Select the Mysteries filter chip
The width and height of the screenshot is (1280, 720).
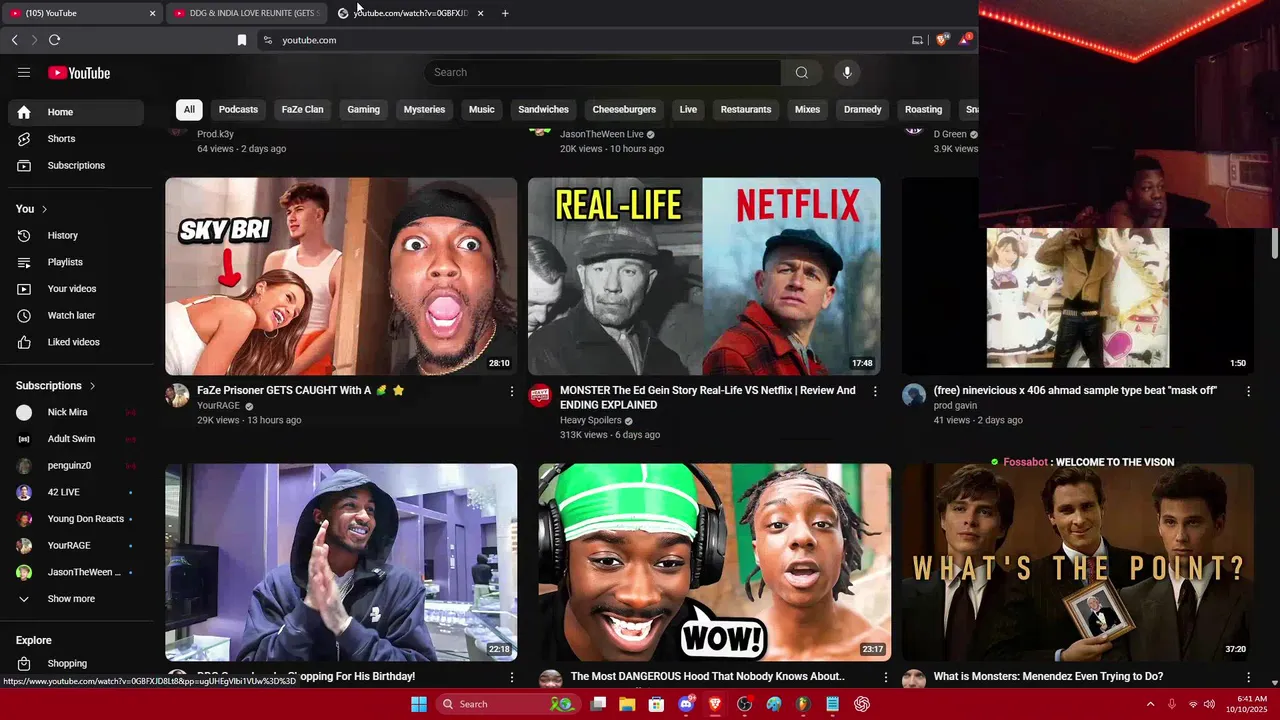pos(424,110)
